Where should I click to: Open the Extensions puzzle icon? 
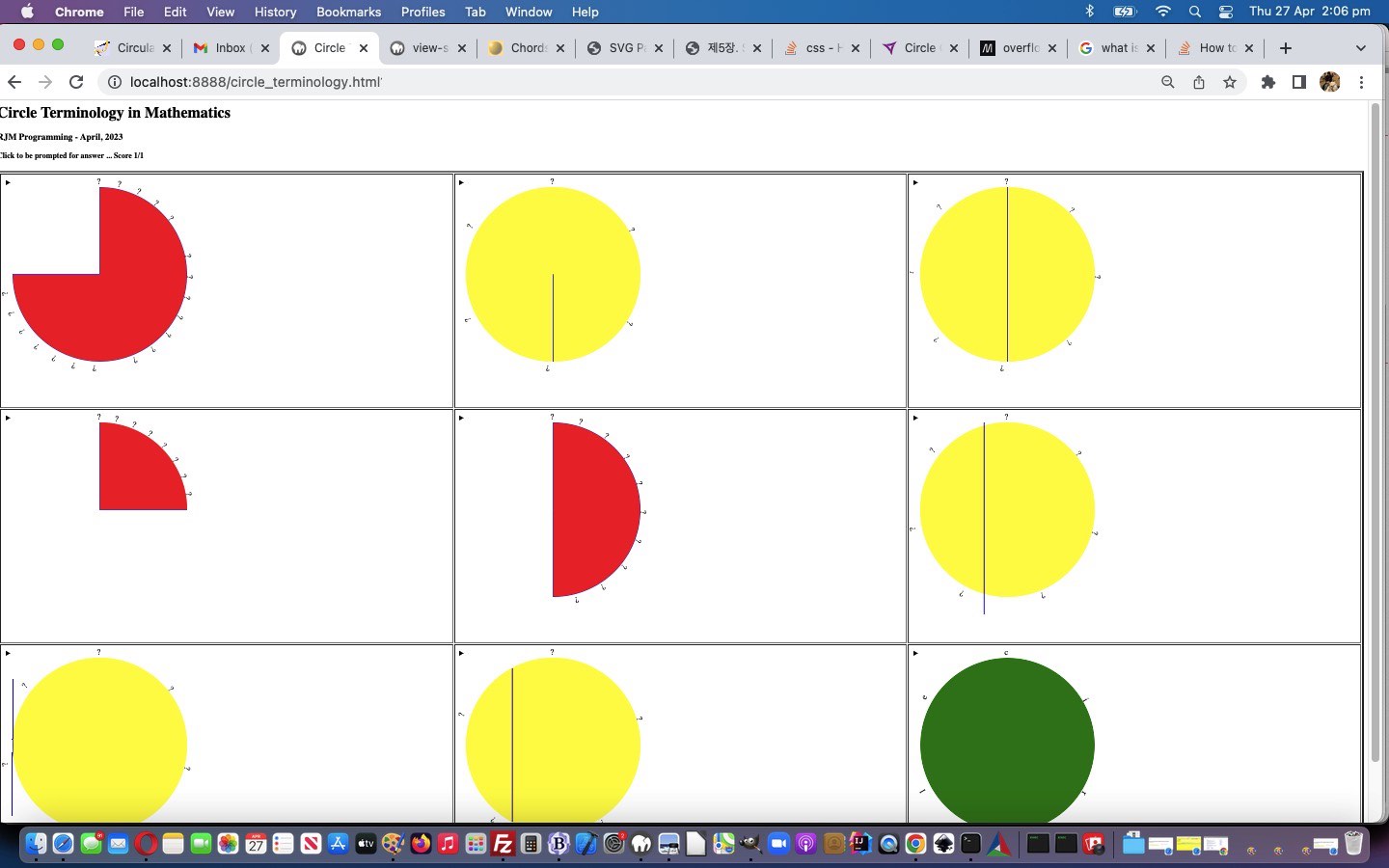(x=1268, y=82)
